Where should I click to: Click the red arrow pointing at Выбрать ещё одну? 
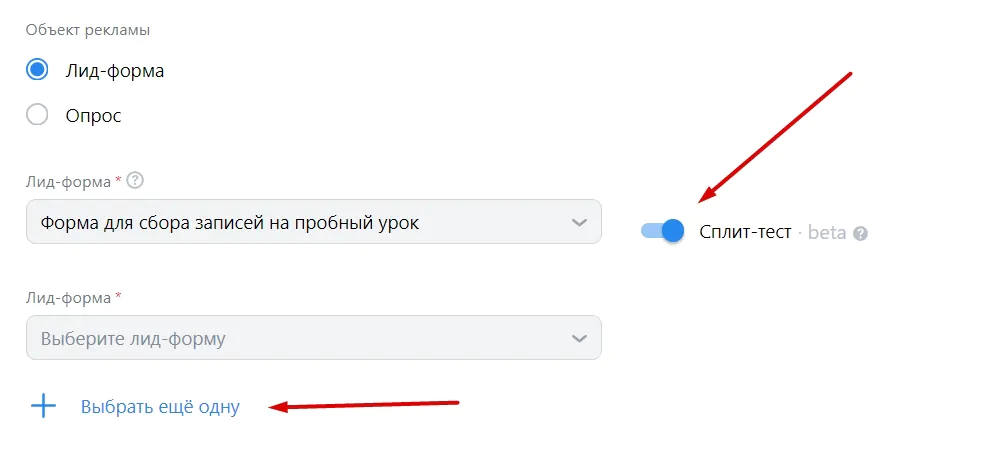coord(364,406)
